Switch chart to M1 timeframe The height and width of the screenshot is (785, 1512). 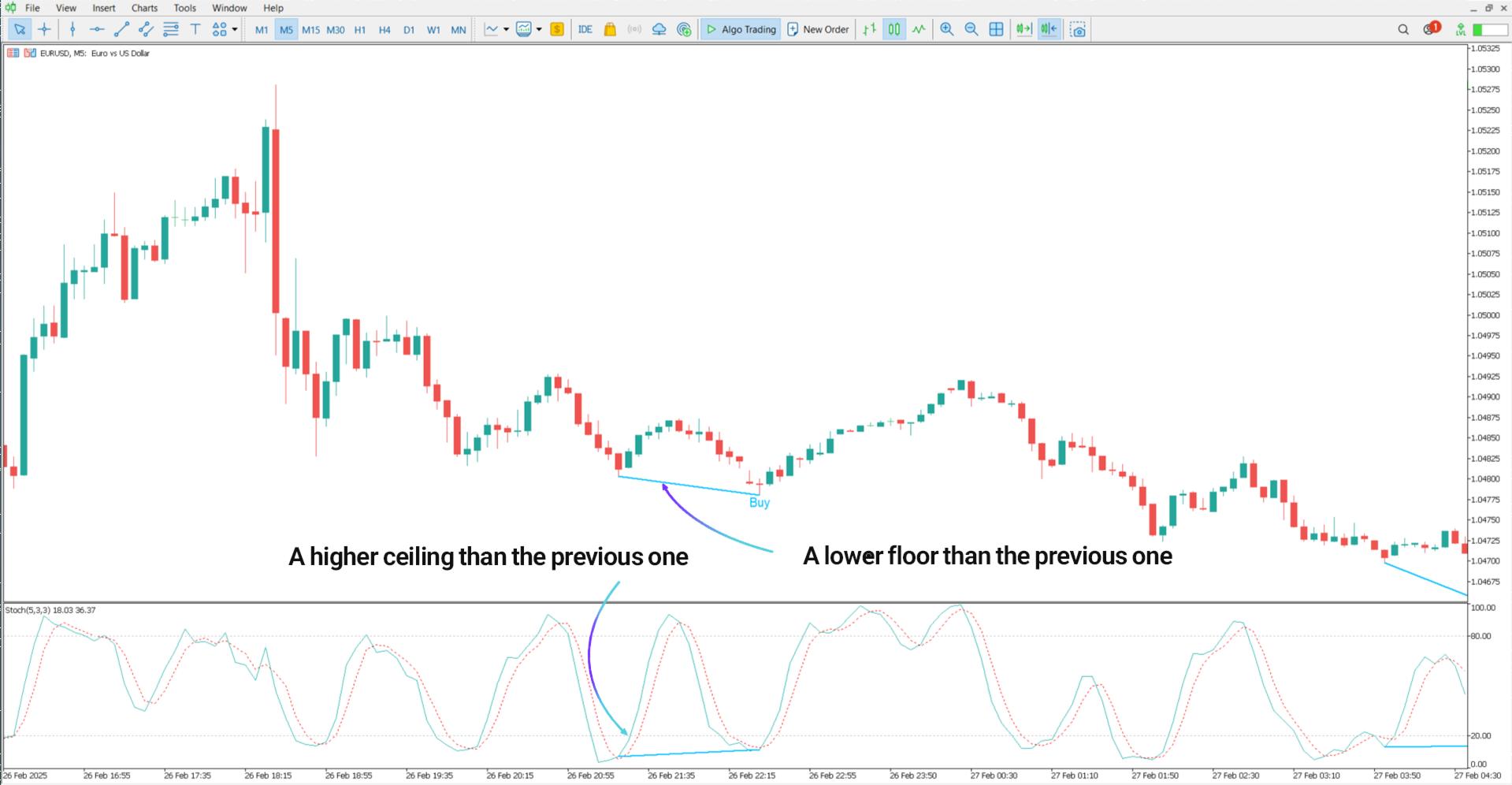coord(262,30)
